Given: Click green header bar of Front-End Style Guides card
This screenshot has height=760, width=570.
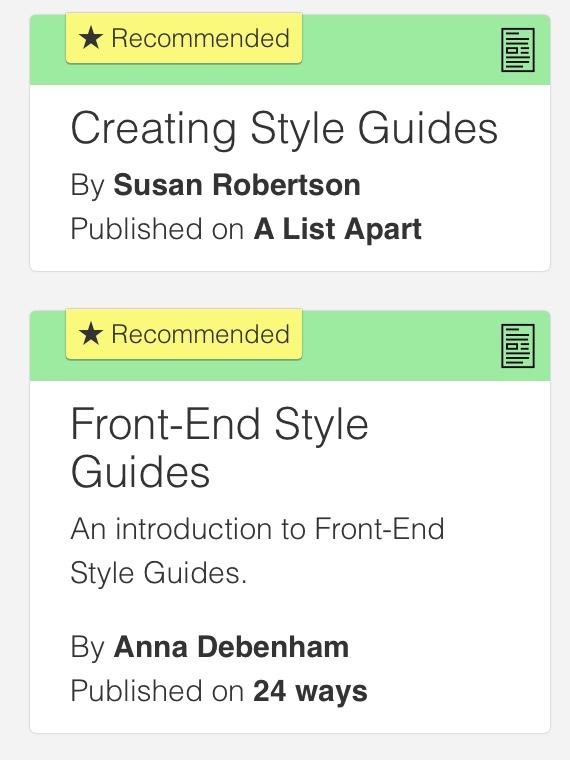Looking at the screenshot, I should coord(290,346).
